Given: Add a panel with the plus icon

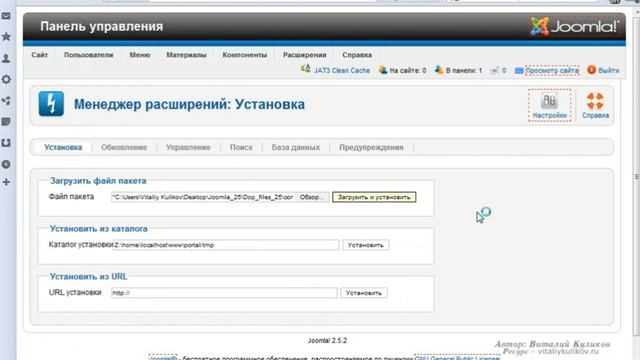Looking at the screenshot, I should pyautogui.click(x=6, y=182).
